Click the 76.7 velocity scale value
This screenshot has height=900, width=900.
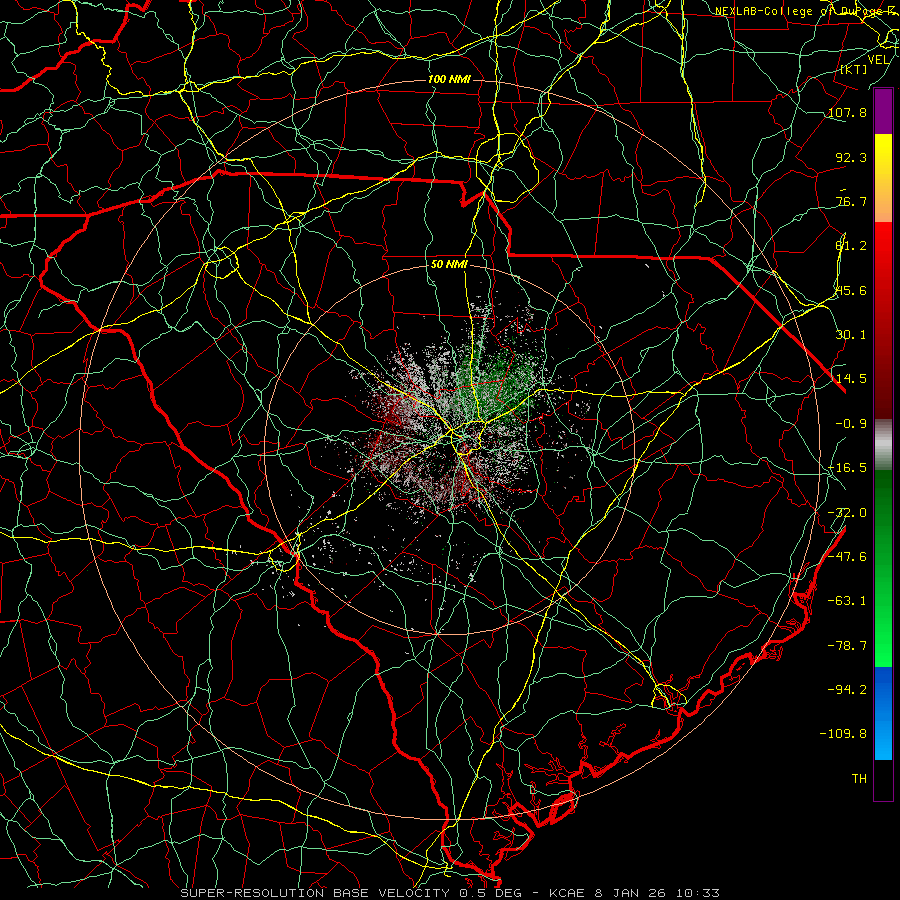(851, 201)
